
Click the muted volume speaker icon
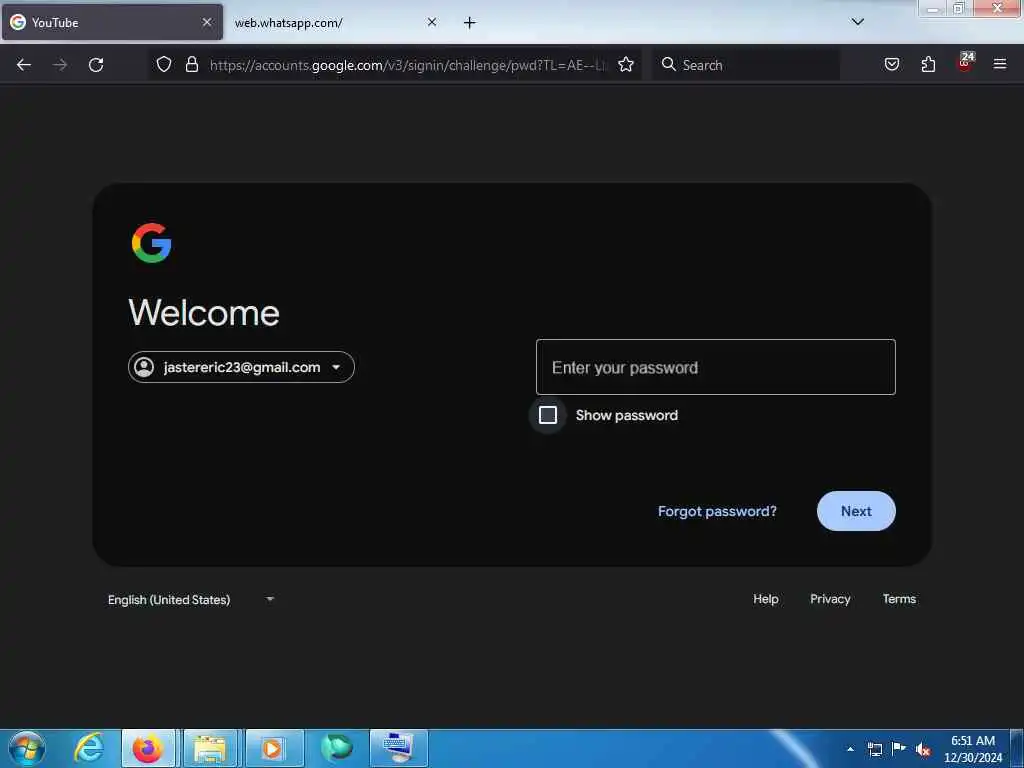point(923,749)
